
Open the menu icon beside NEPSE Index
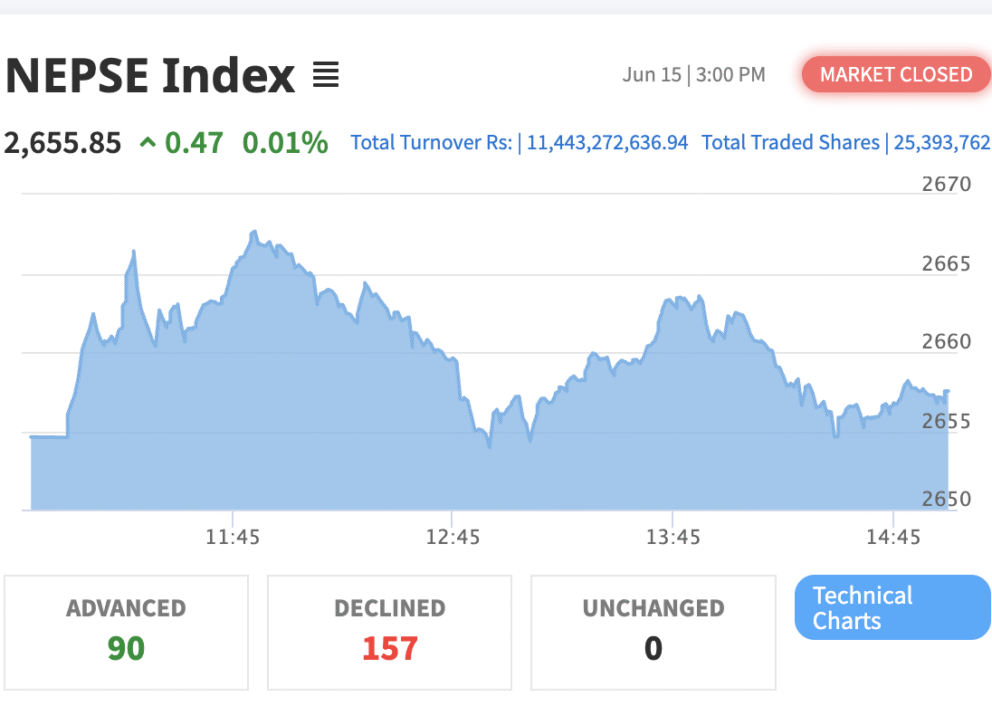pos(326,75)
